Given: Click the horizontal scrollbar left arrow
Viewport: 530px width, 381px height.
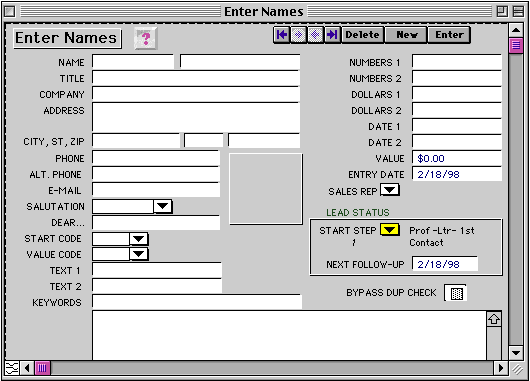Looking at the screenshot, I should (27, 368).
